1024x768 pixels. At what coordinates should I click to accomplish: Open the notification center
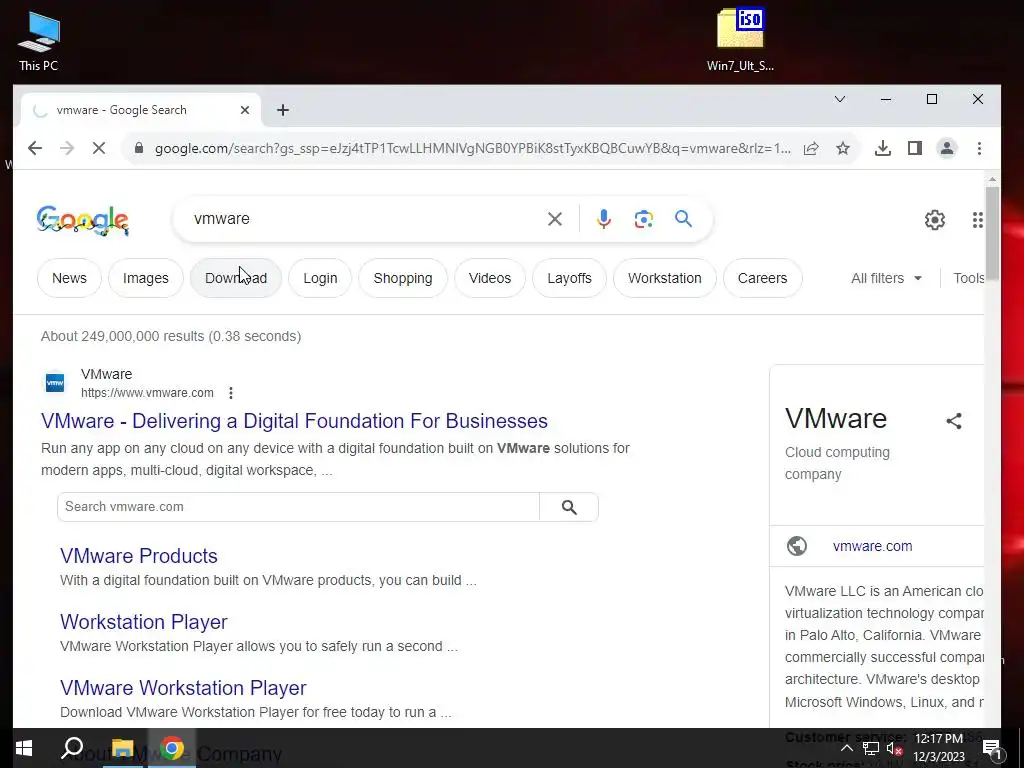pos(992,748)
